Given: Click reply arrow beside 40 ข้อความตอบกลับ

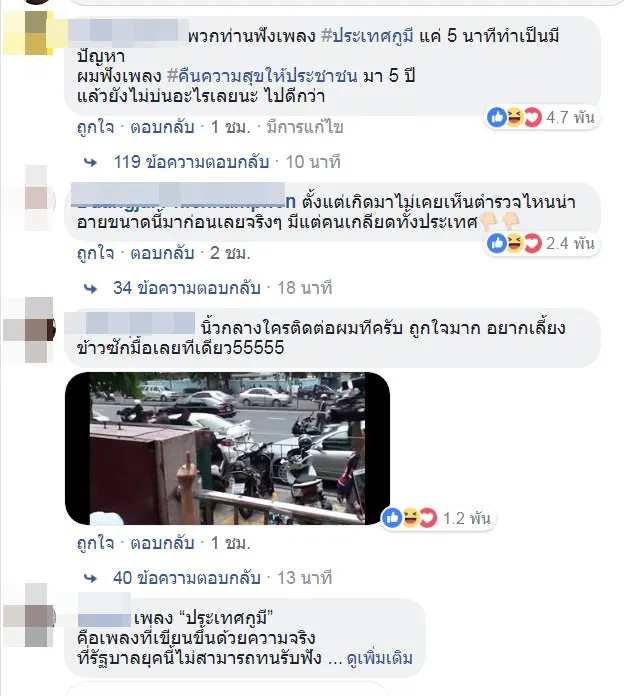Looking at the screenshot, I should tap(91, 578).
